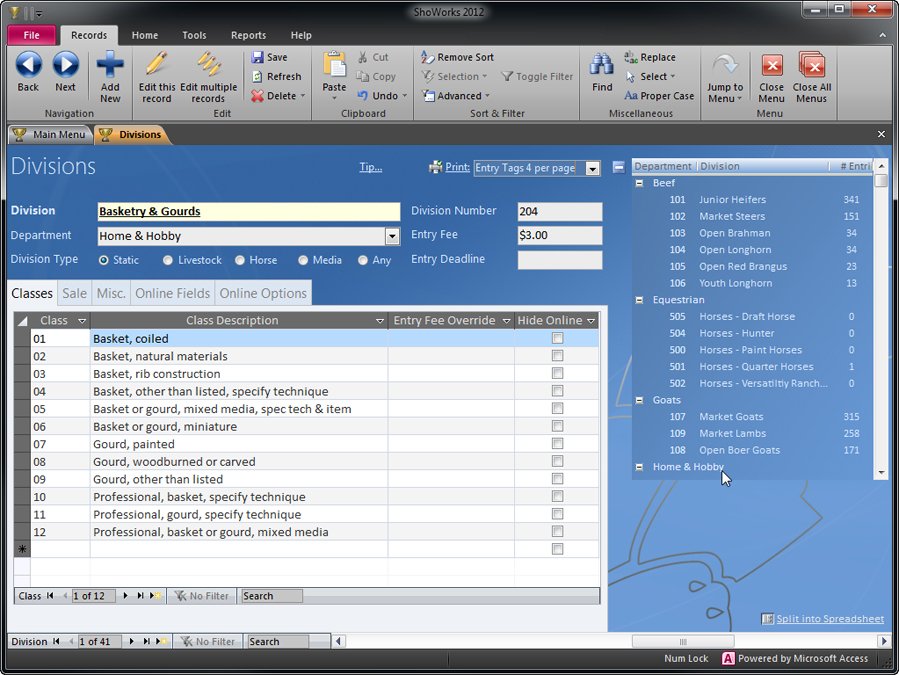Collapse the Beef department node
Image resolution: width=899 pixels, height=675 pixels.
(x=638, y=182)
